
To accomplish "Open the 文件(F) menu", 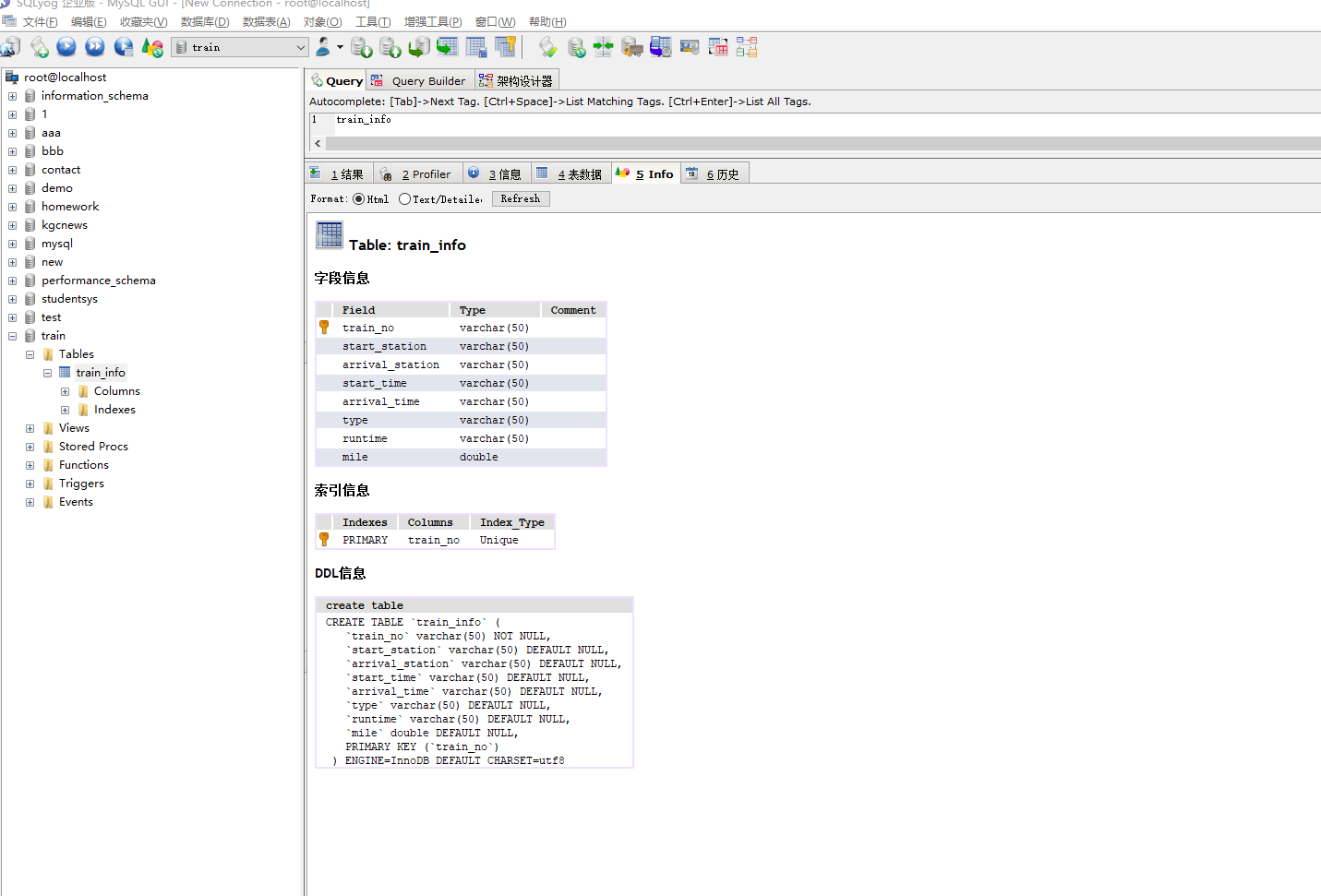I will (40, 22).
